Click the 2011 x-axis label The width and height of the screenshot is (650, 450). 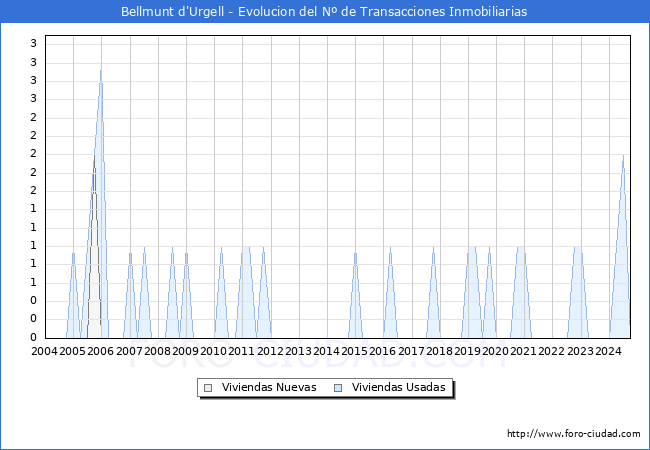pos(242,351)
